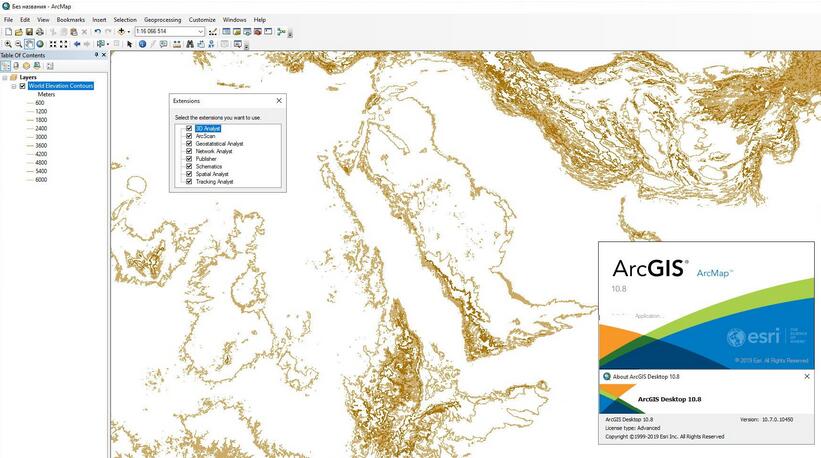The height and width of the screenshot is (458, 821).
Task: Open the Select Features dropdown arrow
Action: tap(108, 44)
